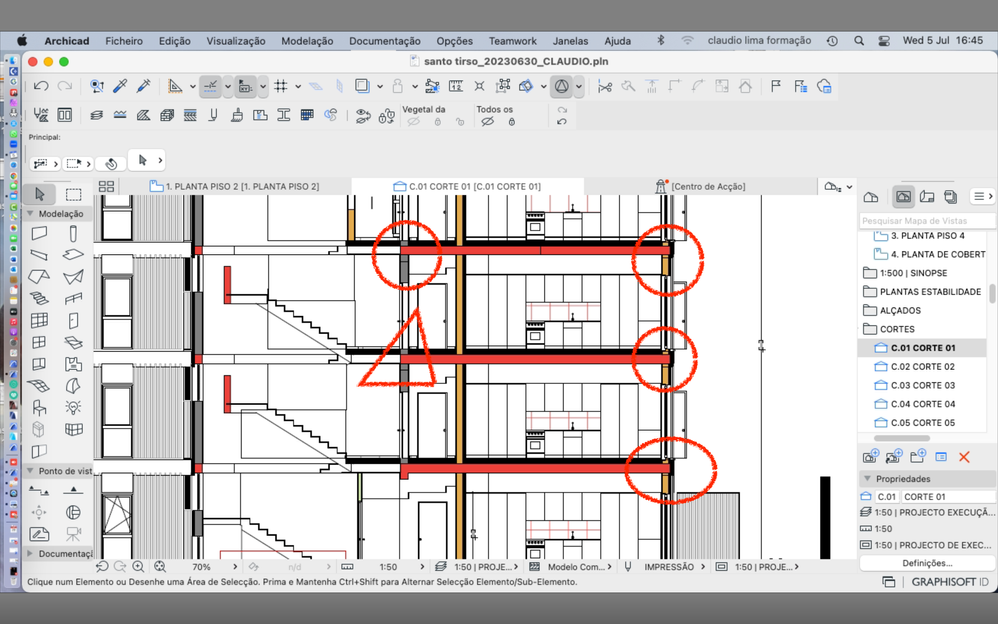
Task: Switch Navigator to the Project Map icon
Action: (x=872, y=196)
